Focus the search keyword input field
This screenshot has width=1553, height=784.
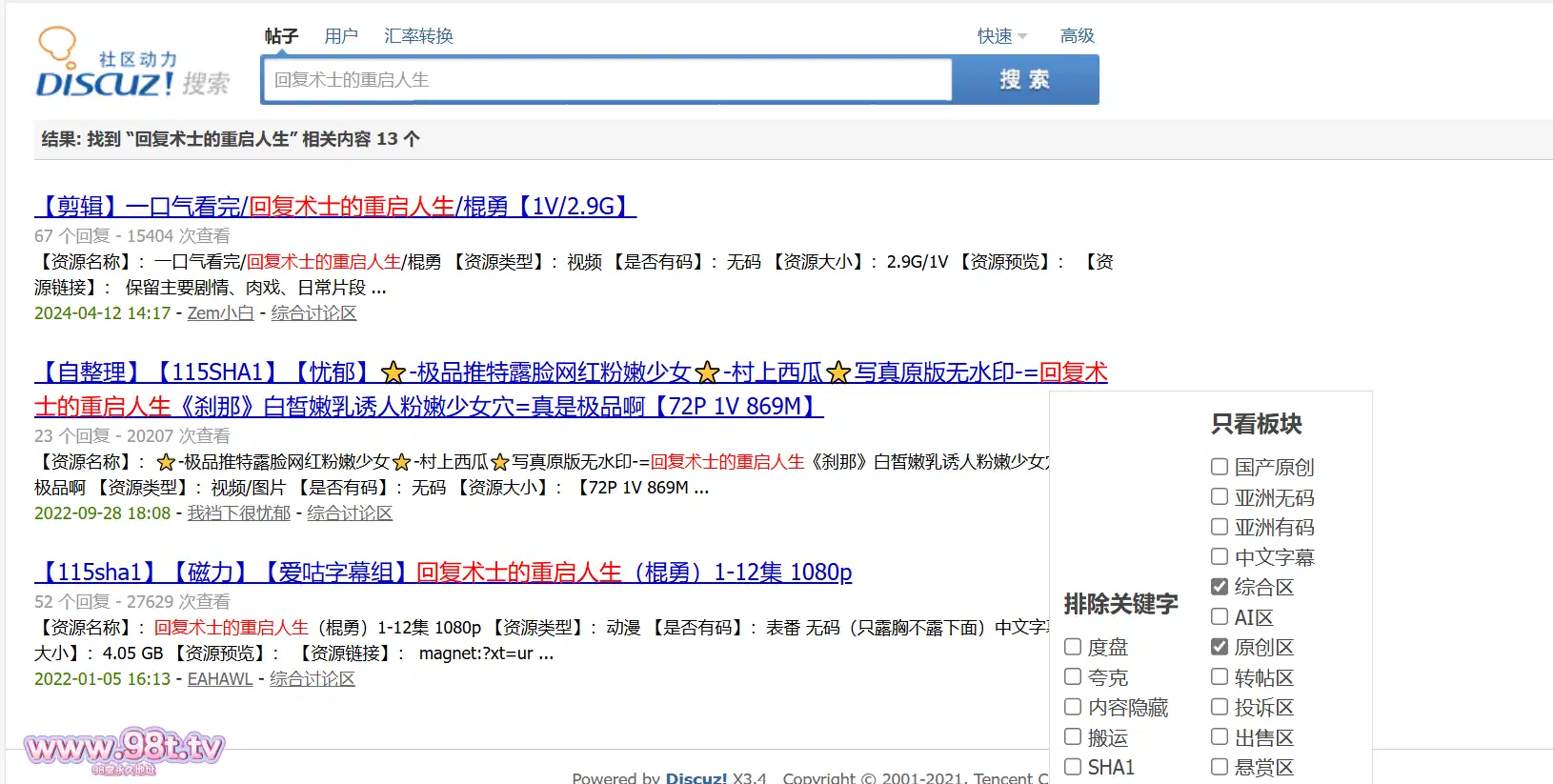tap(608, 80)
